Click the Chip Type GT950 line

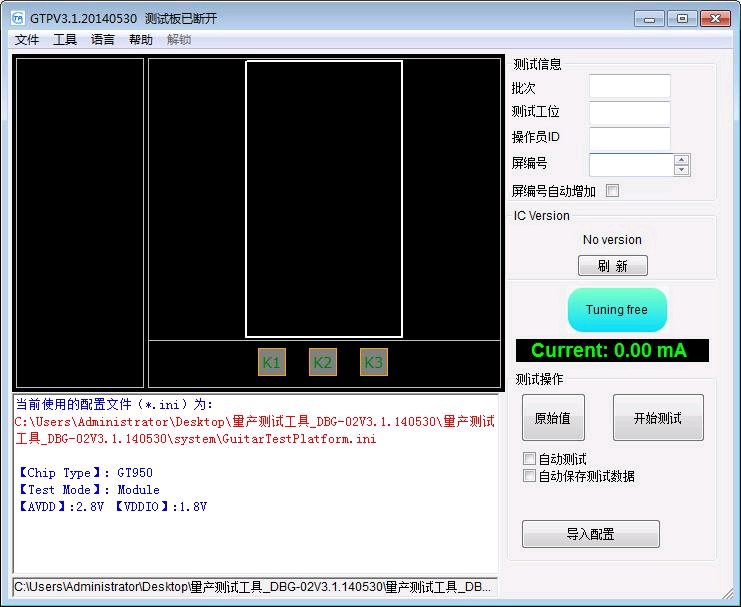pos(86,473)
